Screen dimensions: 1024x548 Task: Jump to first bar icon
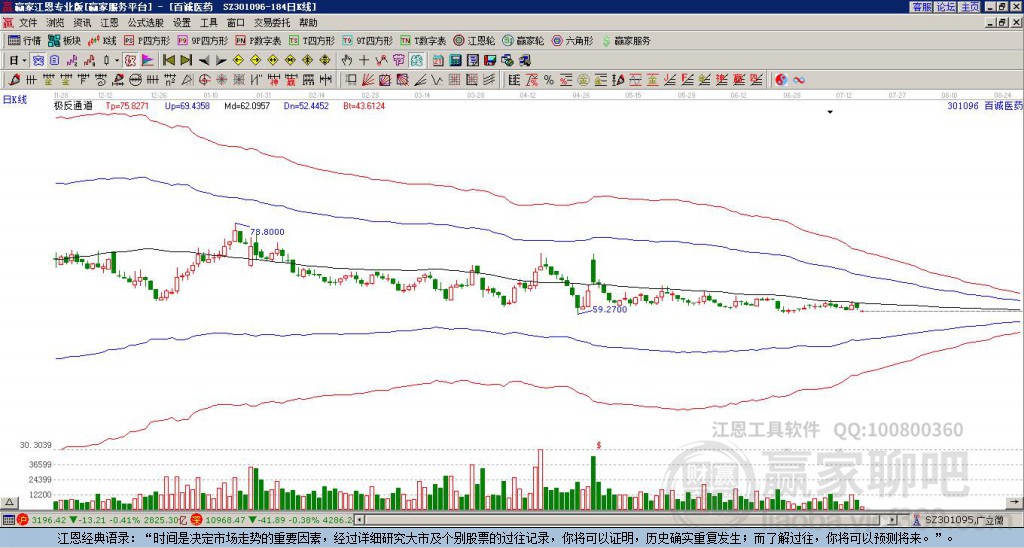[x=168, y=61]
